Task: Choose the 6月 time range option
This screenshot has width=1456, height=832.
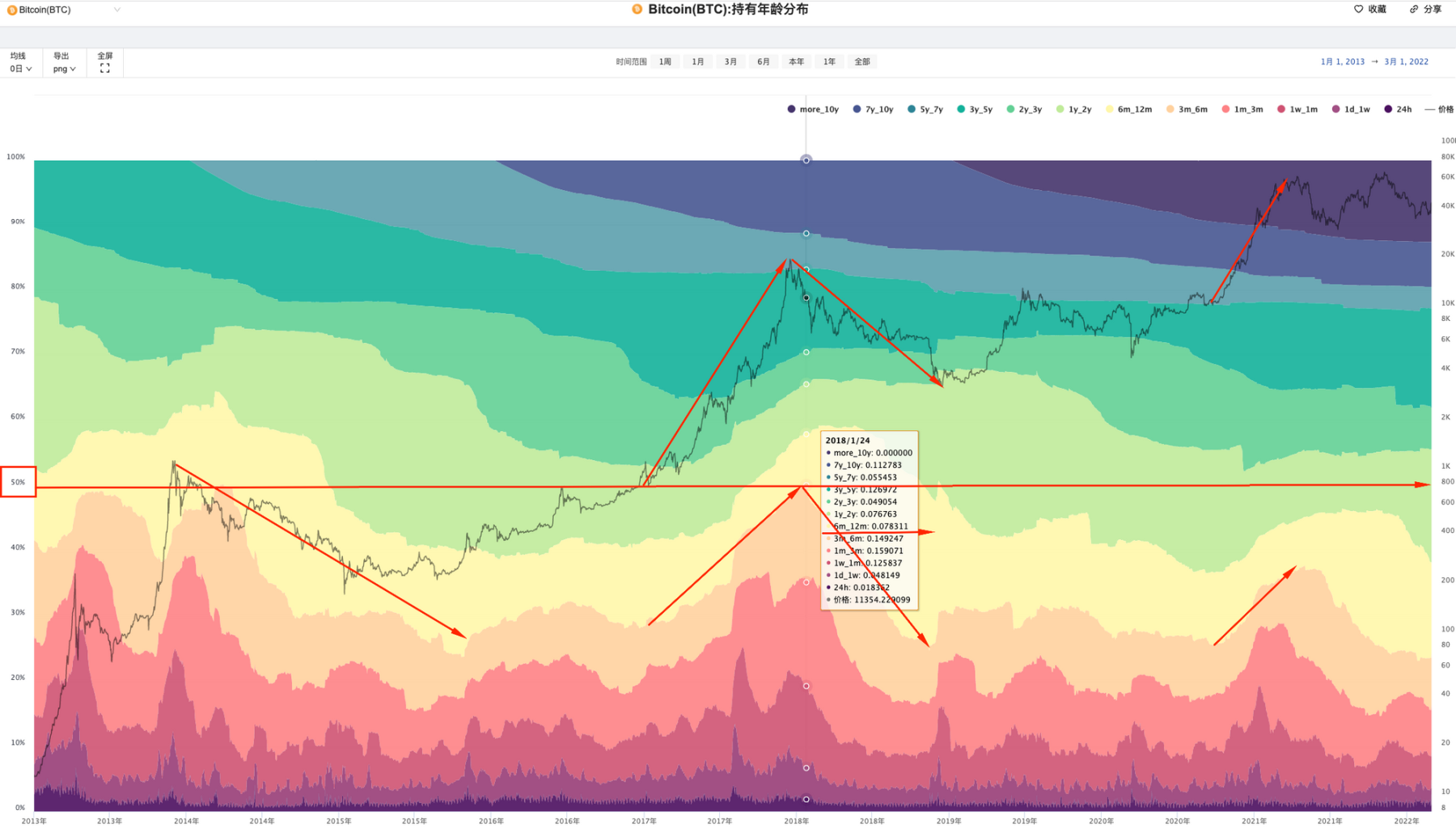Action: 763,61
